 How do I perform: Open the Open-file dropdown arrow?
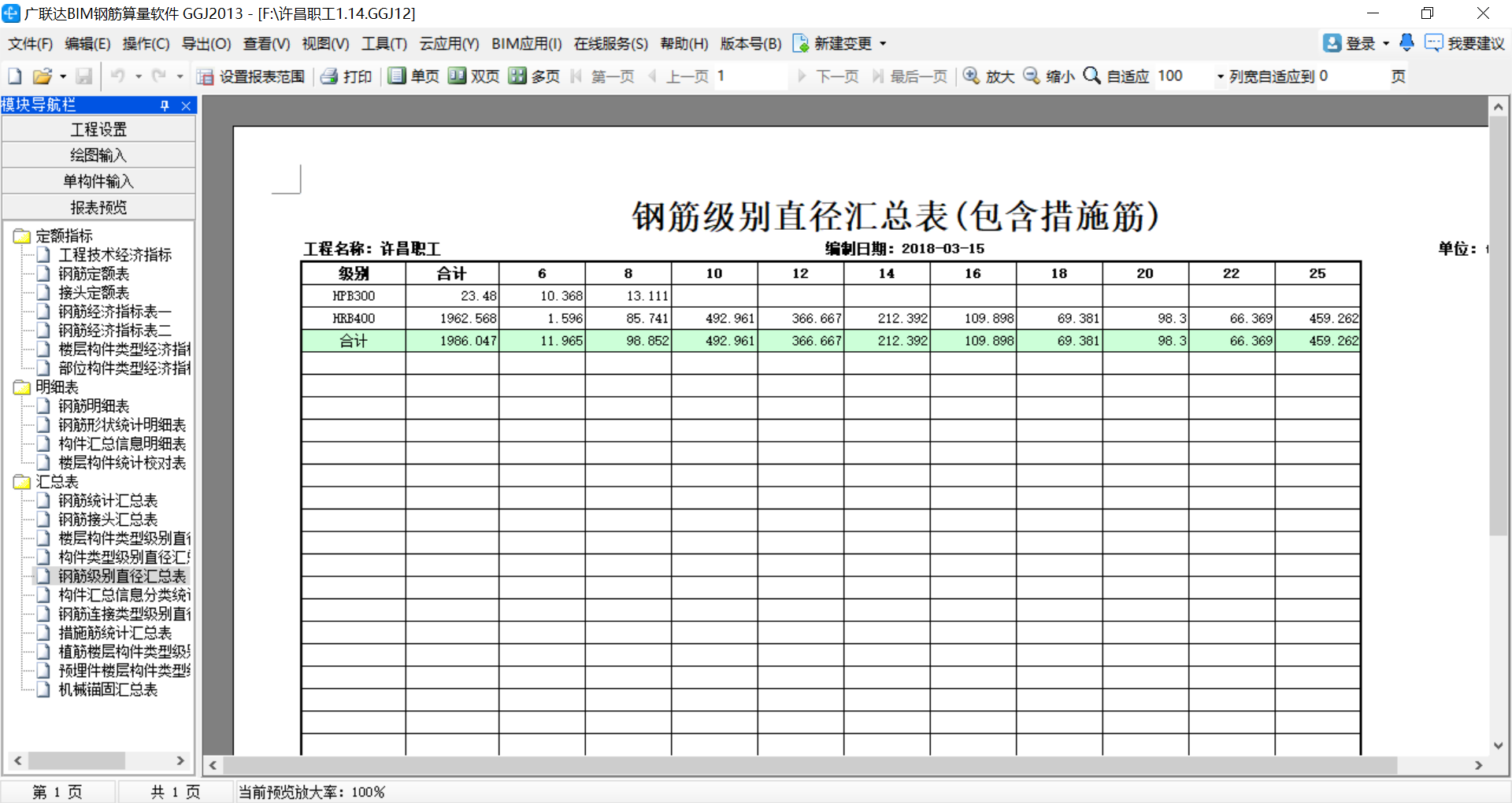click(63, 77)
